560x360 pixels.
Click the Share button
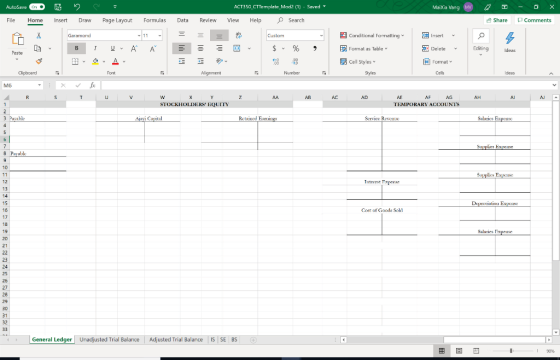click(x=497, y=20)
